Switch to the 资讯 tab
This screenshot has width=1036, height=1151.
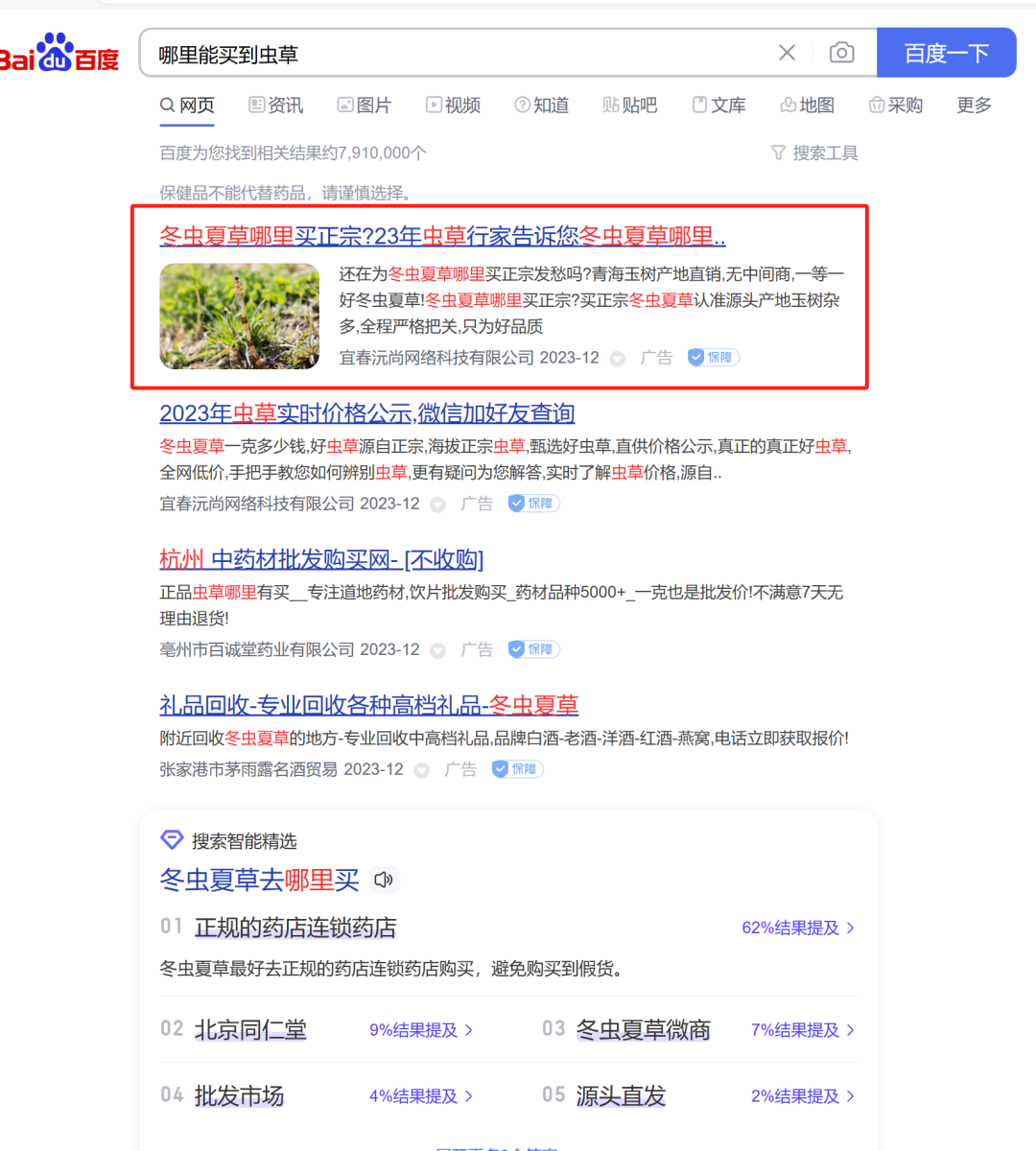tap(275, 106)
